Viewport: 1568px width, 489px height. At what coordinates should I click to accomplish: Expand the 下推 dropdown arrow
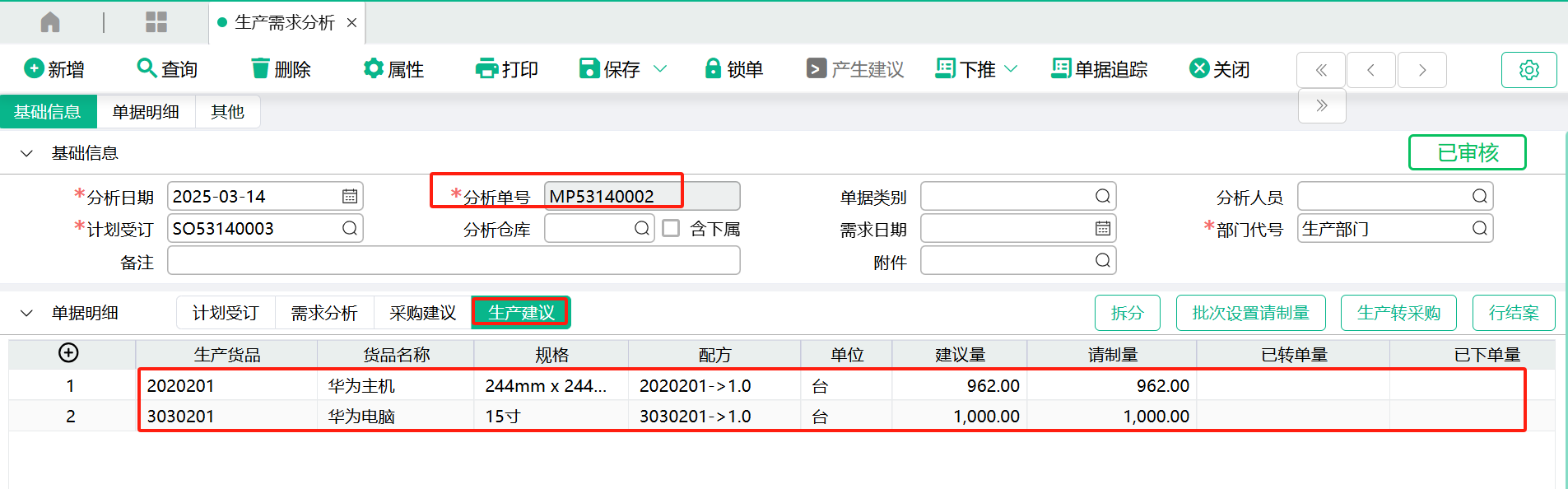pos(1012,68)
